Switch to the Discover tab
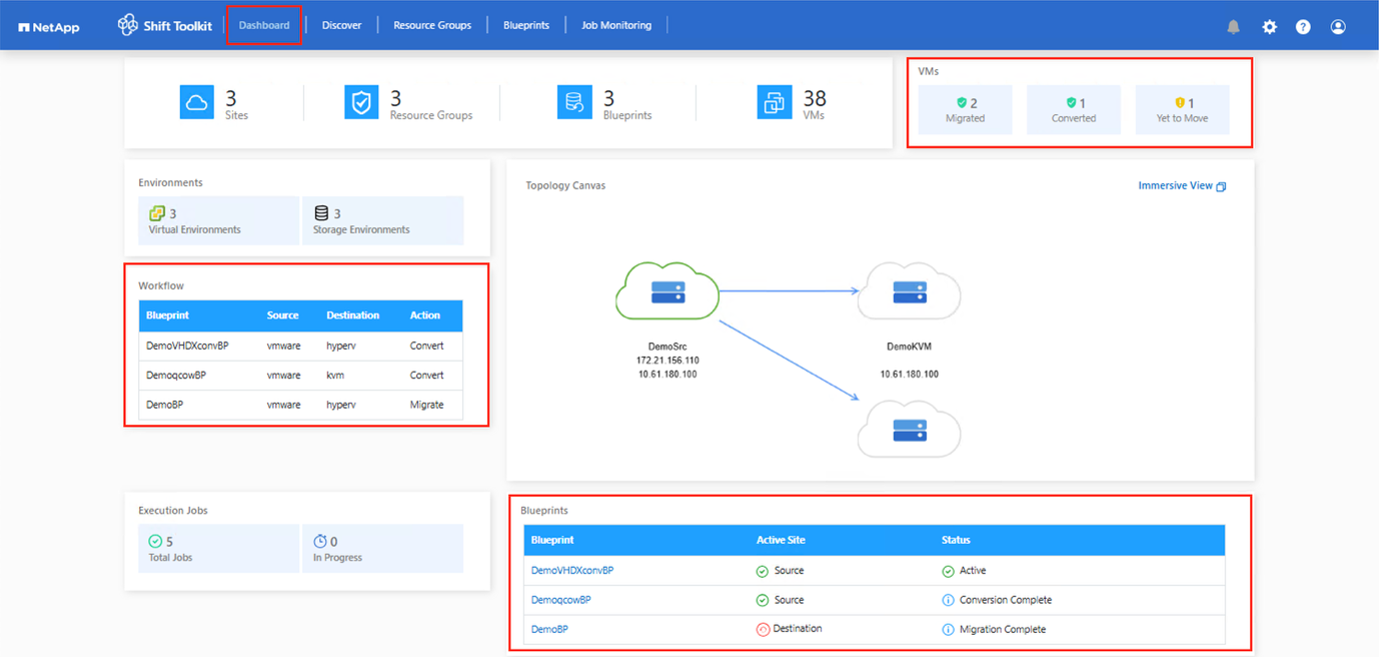Viewport: 1384px width, 660px height. (341, 25)
